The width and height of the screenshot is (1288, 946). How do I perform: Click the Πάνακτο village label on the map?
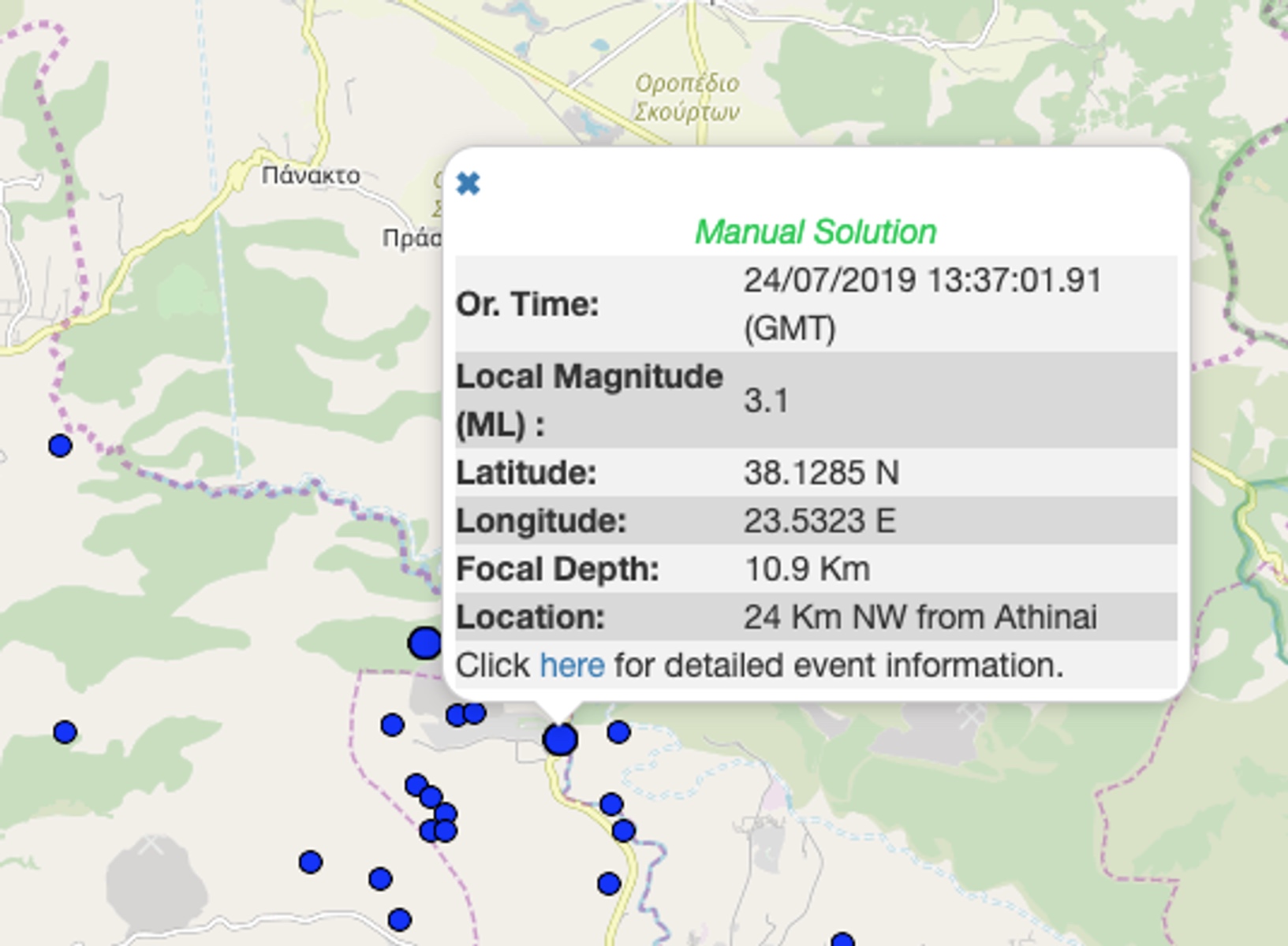[x=311, y=175]
